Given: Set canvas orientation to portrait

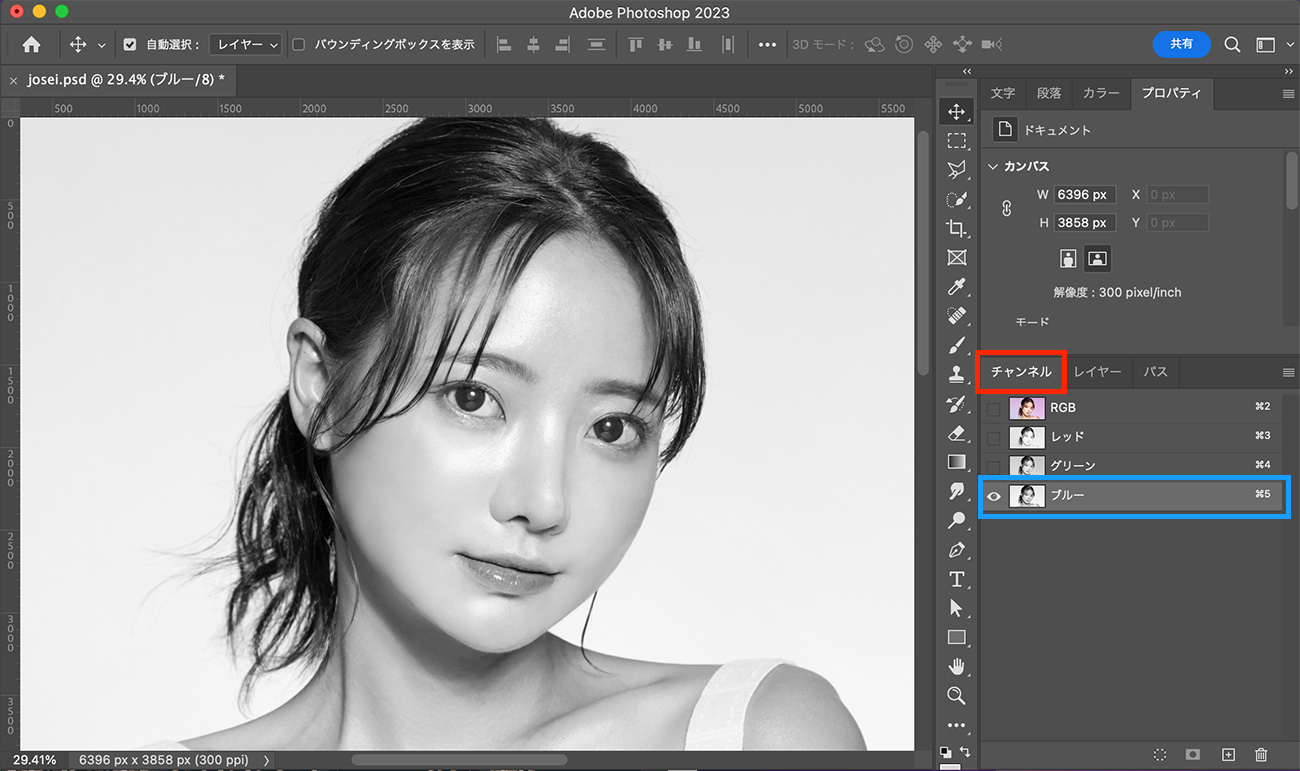Looking at the screenshot, I should (x=1068, y=258).
